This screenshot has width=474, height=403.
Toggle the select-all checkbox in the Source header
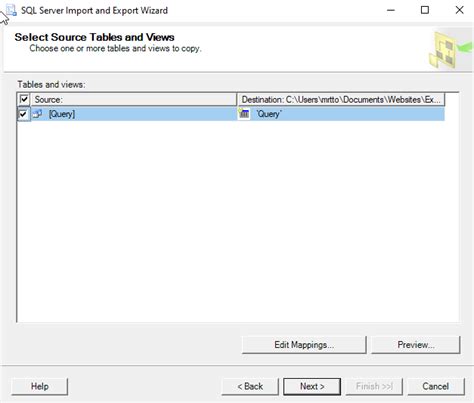(24, 99)
